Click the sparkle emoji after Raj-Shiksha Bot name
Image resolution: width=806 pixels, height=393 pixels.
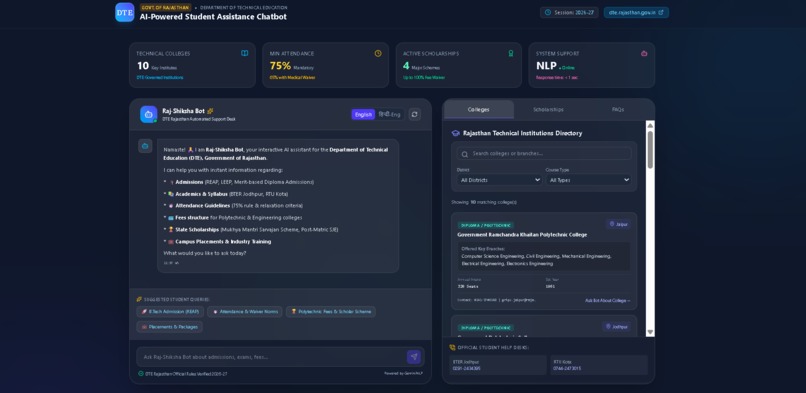click(x=210, y=110)
